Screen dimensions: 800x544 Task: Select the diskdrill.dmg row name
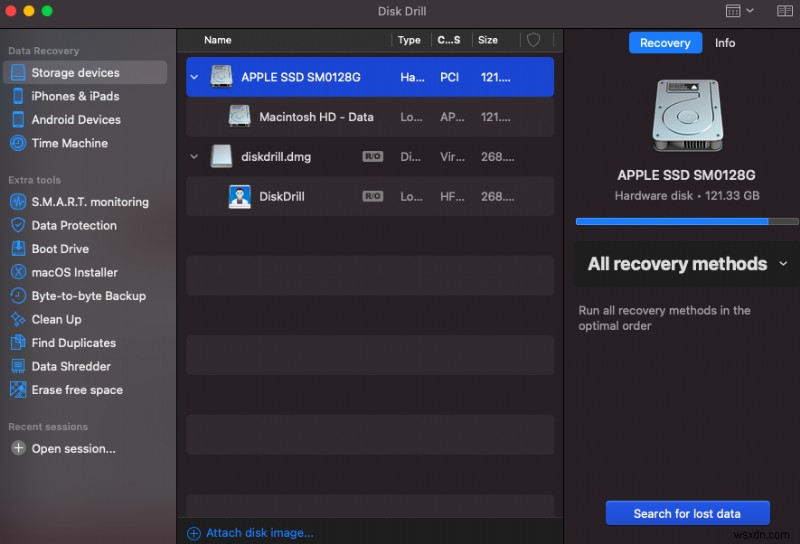click(276, 157)
